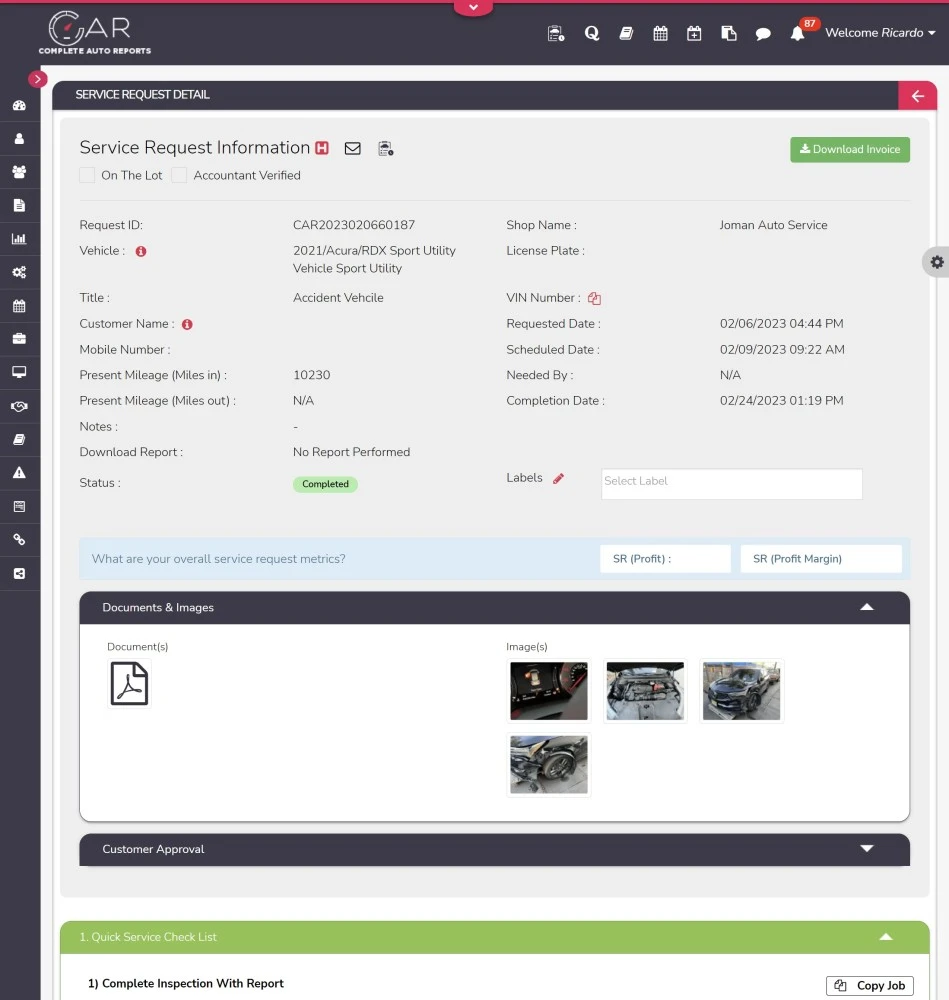The image size is (949, 1000).
Task: Collapse the Quick Service Check List section
Action: (885, 937)
